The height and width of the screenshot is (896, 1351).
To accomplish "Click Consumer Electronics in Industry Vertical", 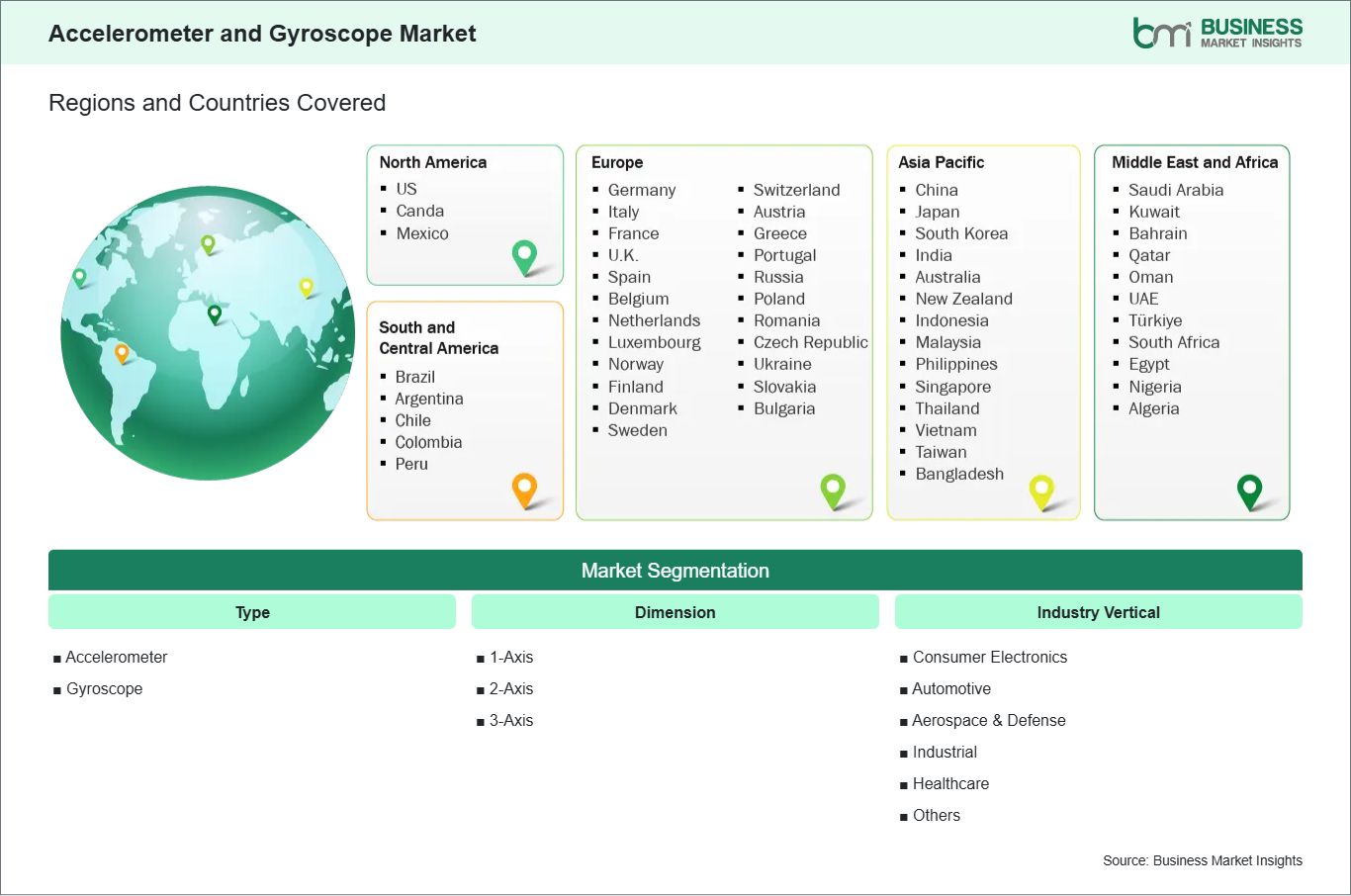I will pyautogui.click(x=989, y=657).
